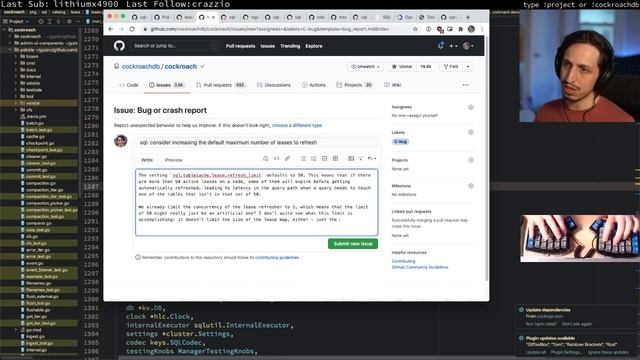Open the GitHub notifications bell
The height and width of the screenshot is (360, 640).
tap(441, 46)
